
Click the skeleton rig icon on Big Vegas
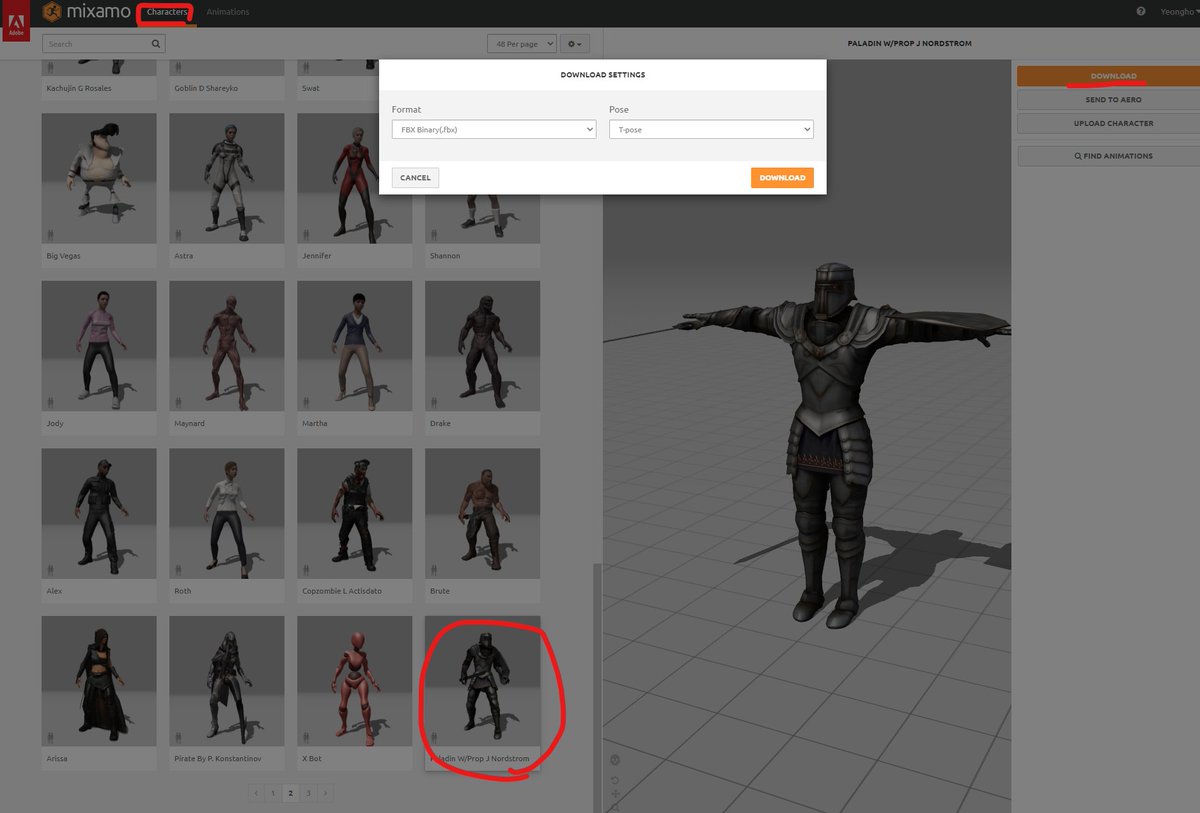tap(49, 234)
